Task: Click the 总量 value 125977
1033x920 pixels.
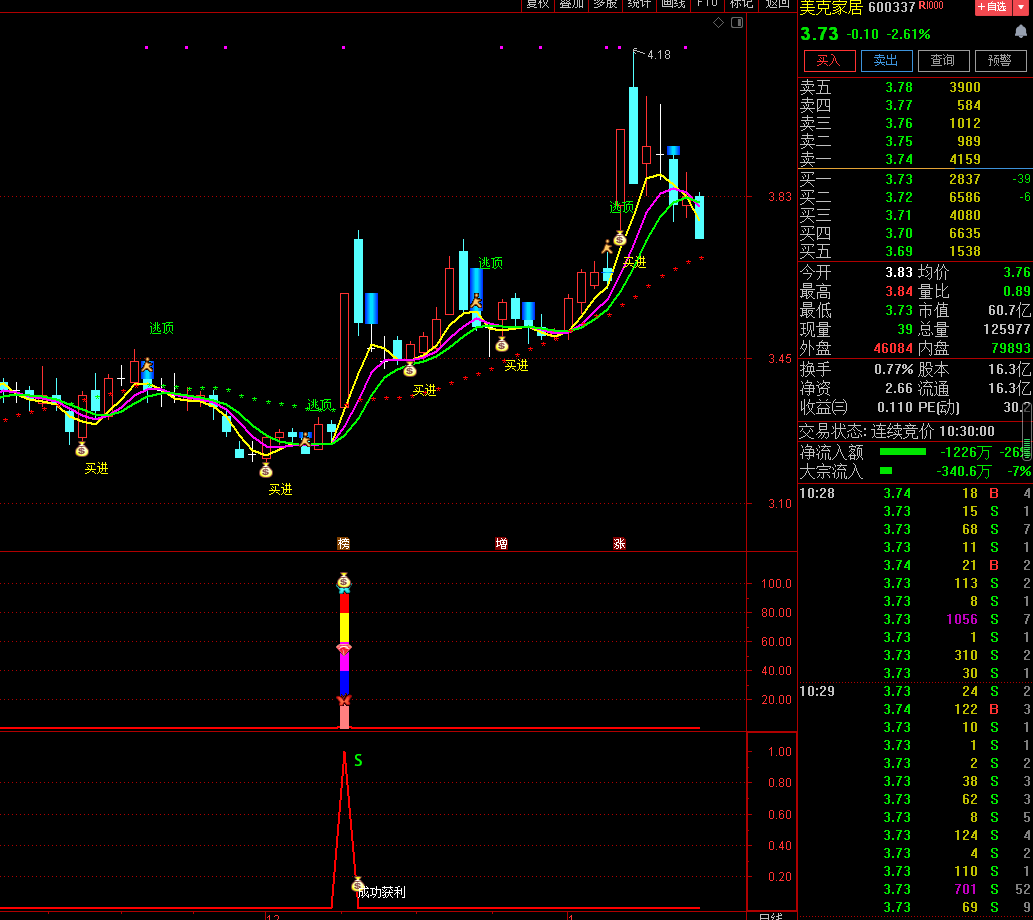Action: pyautogui.click(x=1007, y=329)
